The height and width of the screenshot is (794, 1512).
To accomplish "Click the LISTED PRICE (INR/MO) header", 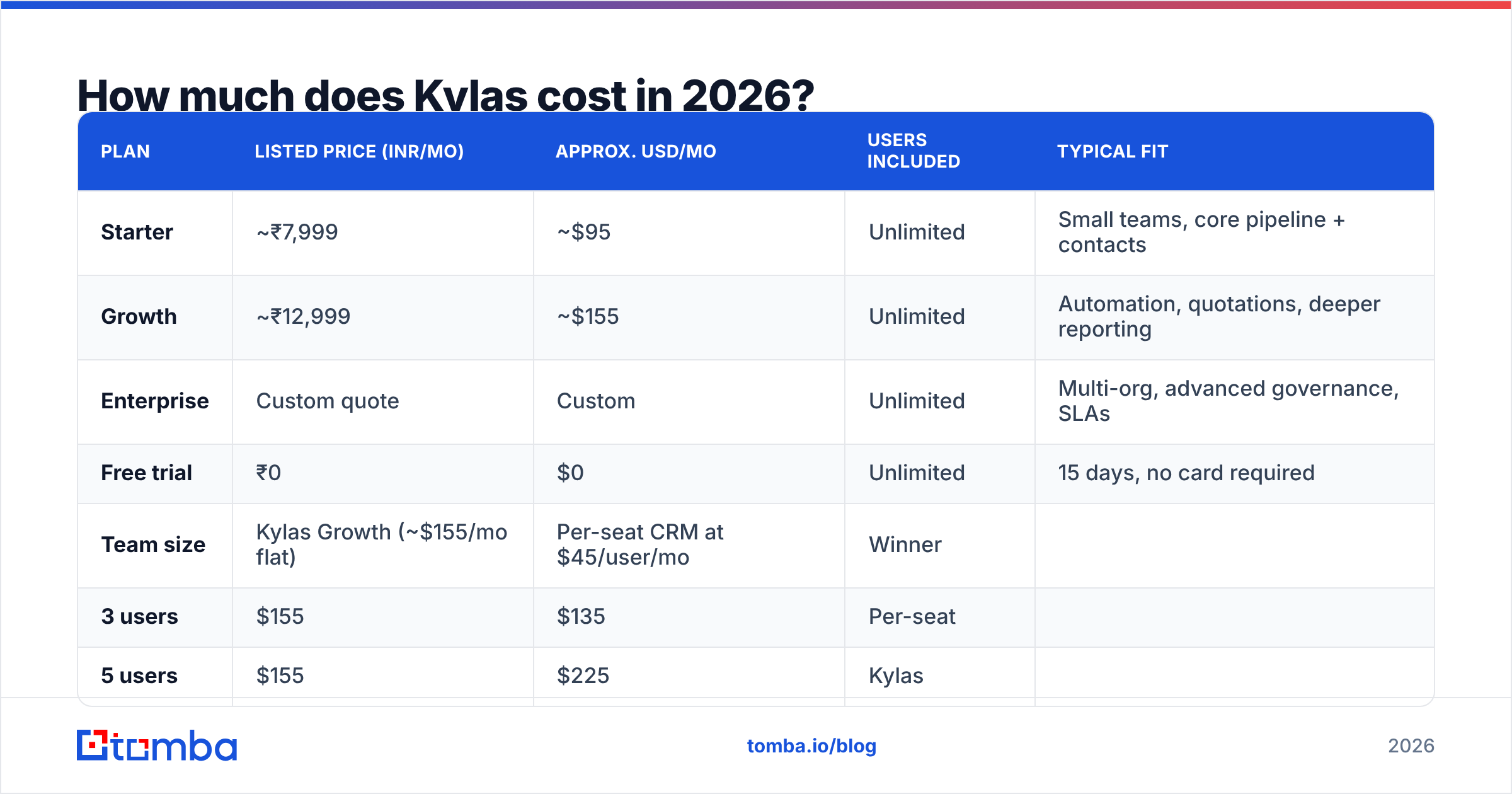I will (x=359, y=151).
